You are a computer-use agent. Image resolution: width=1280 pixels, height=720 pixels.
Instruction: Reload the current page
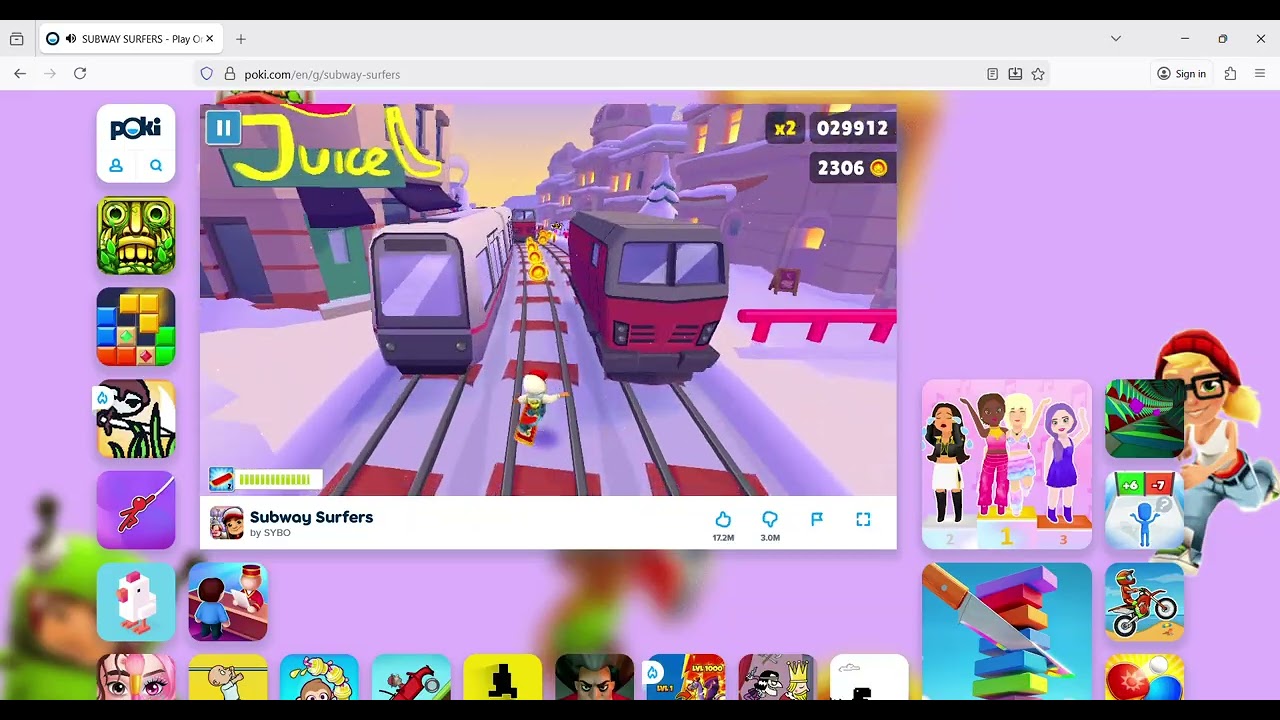click(80, 74)
